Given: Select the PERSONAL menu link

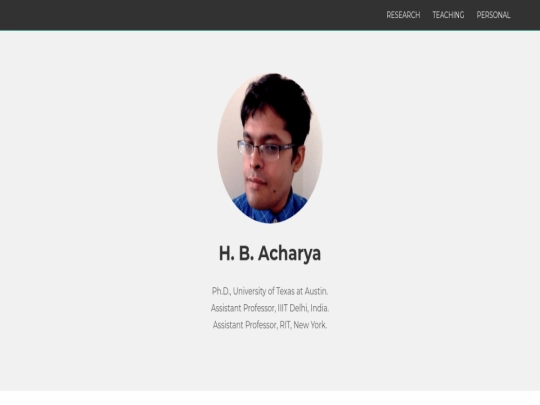Looking at the screenshot, I should (x=493, y=15).
